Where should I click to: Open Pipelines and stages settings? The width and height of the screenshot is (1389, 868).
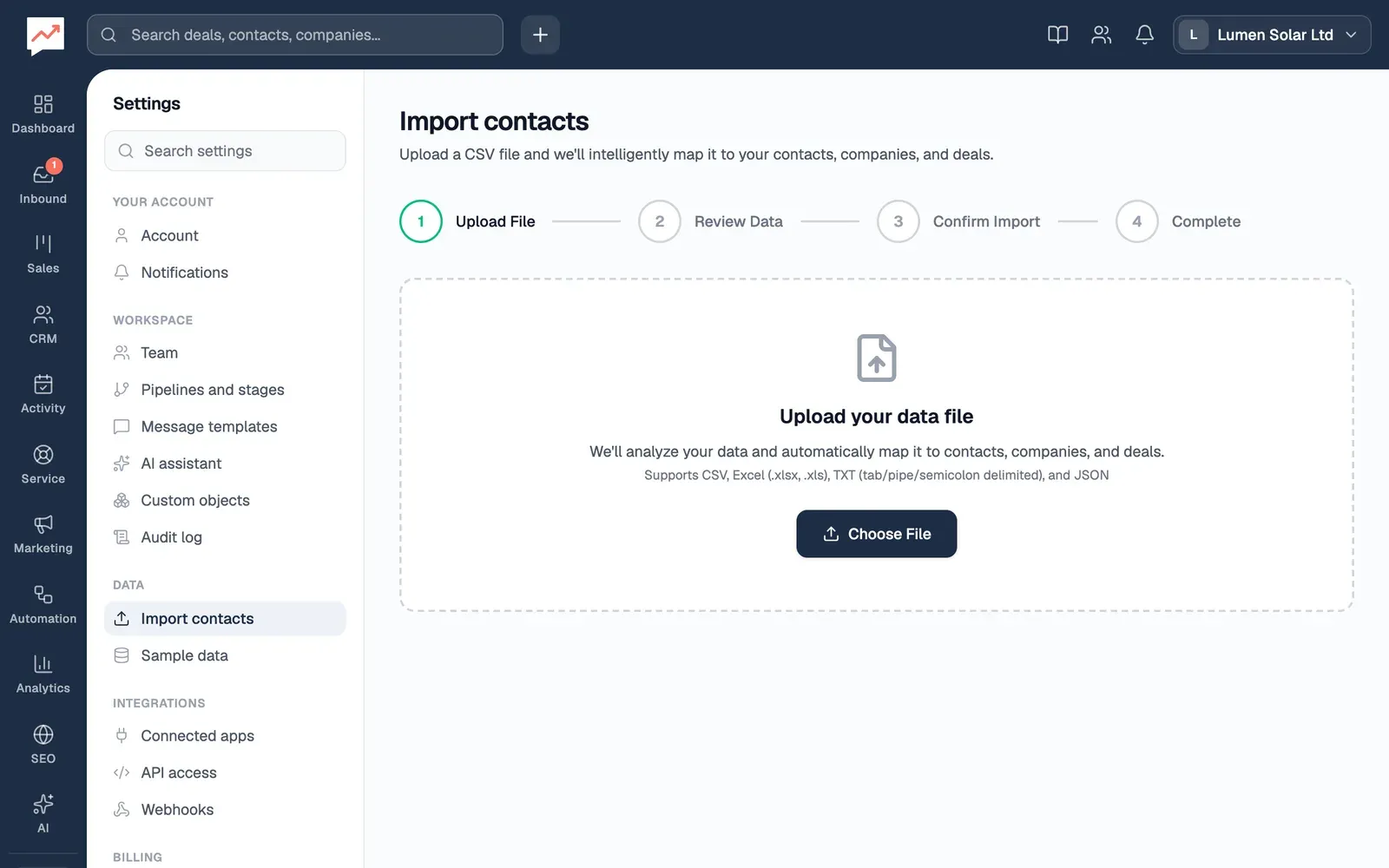click(x=225, y=390)
